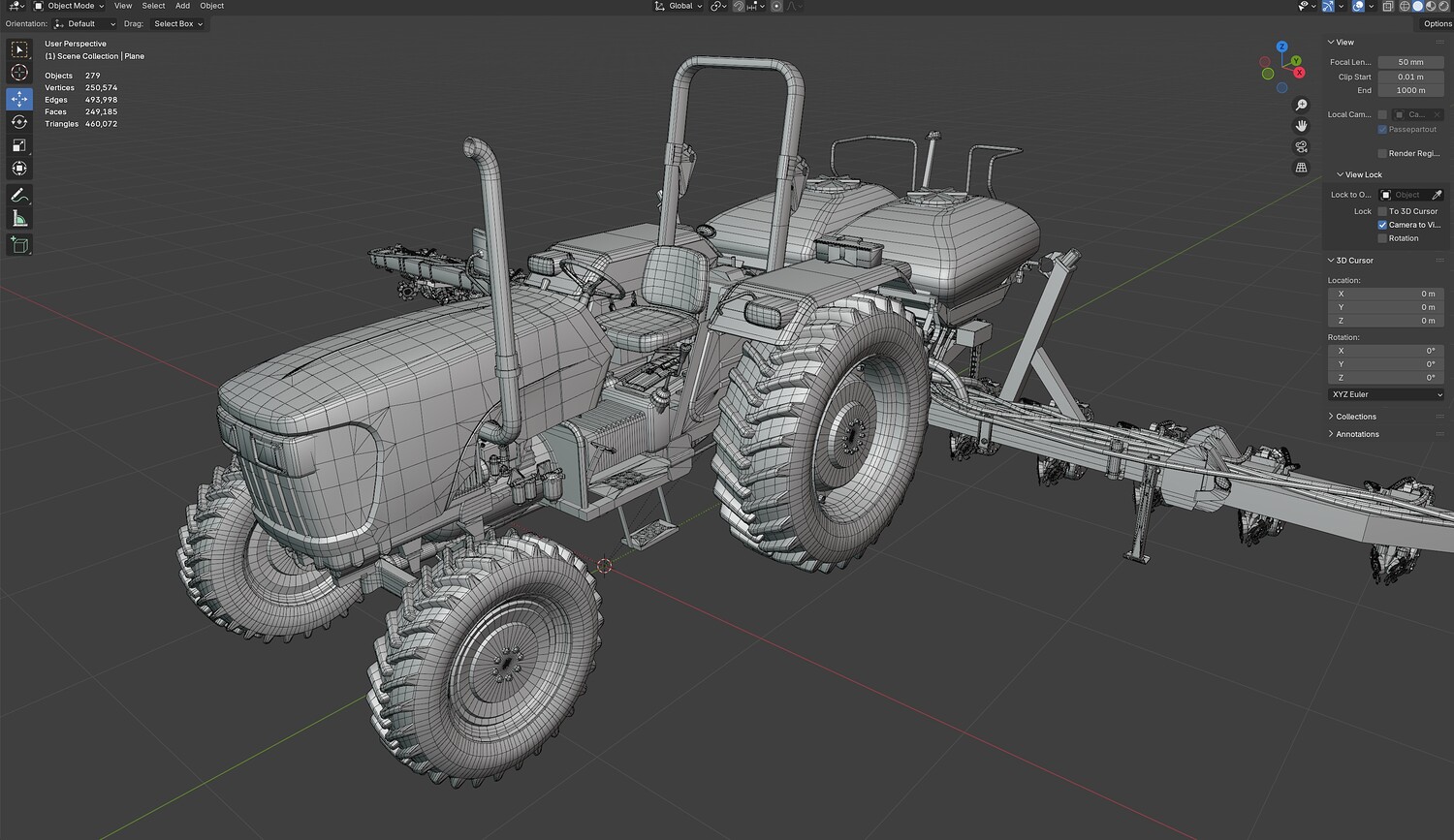Image resolution: width=1454 pixels, height=840 pixels.
Task: Select the Scale tool
Action: 19,145
